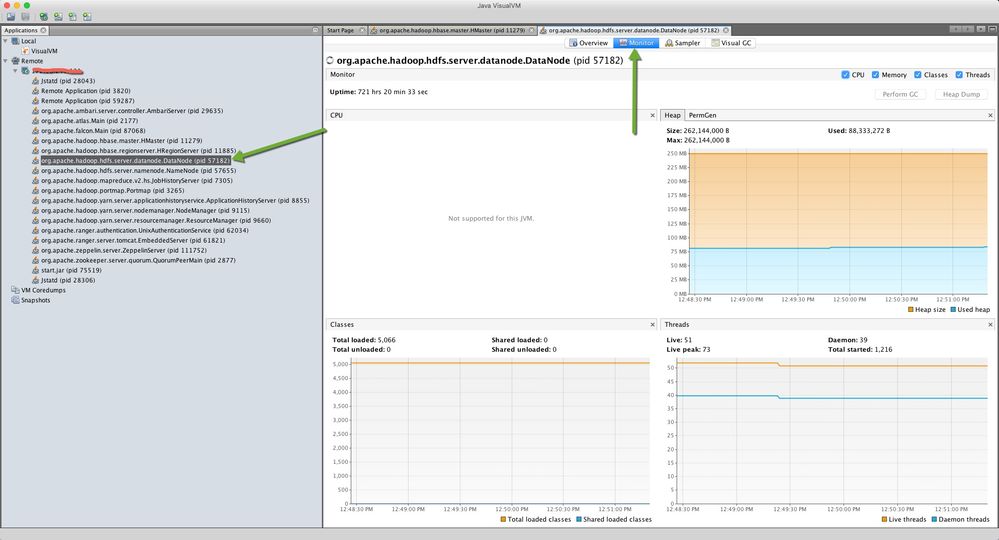Select NameNode (pid 57655) in the tree
Screen dimensions: 999x540
[118, 170]
